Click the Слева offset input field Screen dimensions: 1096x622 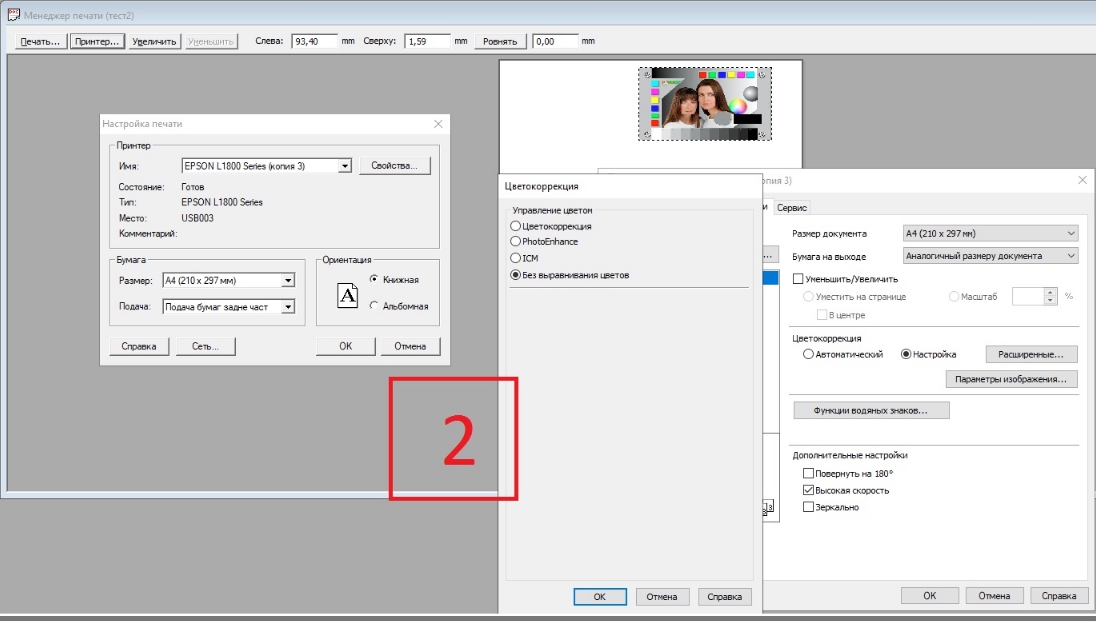[x=315, y=41]
